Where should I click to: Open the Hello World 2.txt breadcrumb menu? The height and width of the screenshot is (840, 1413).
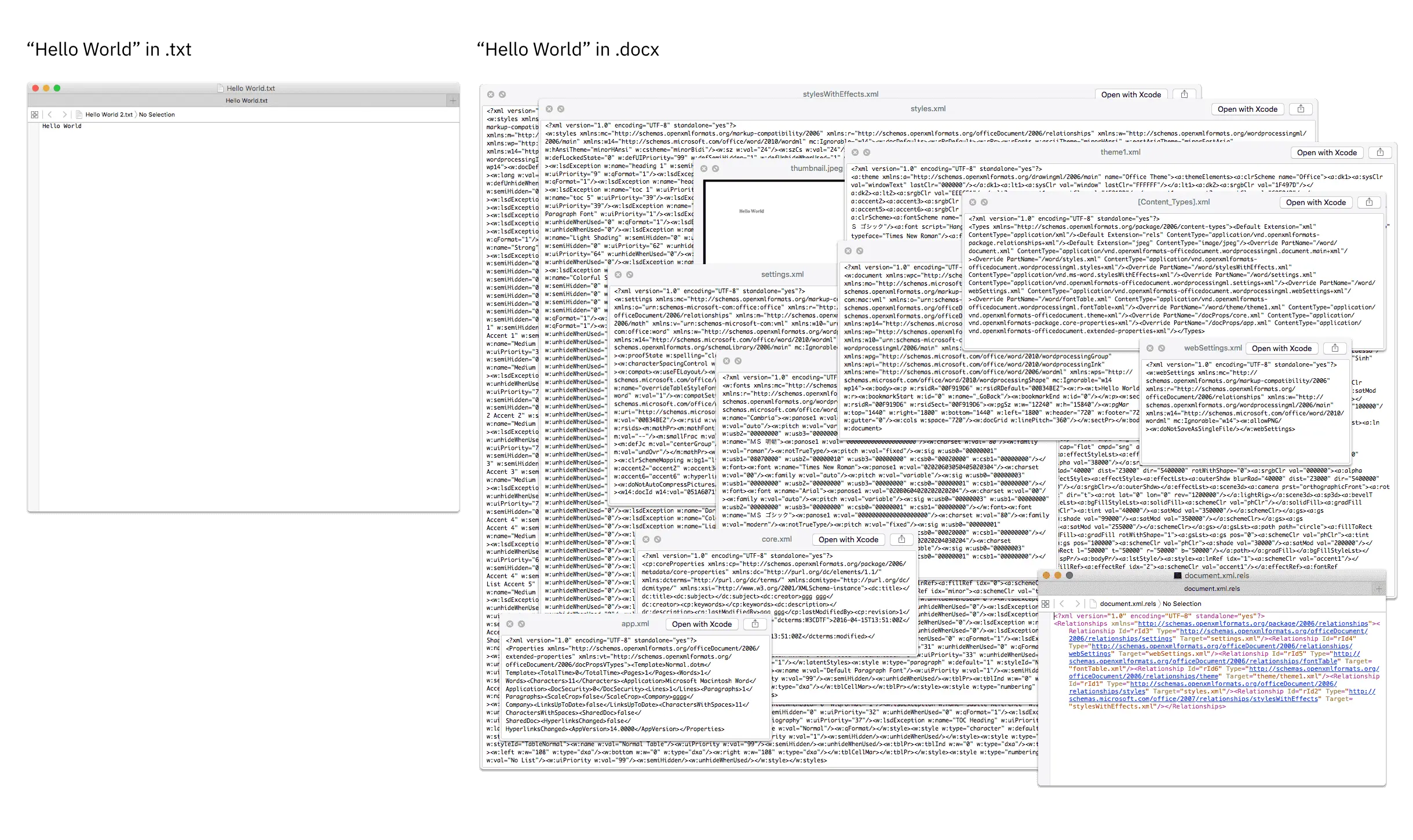click(x=104, y=115)
